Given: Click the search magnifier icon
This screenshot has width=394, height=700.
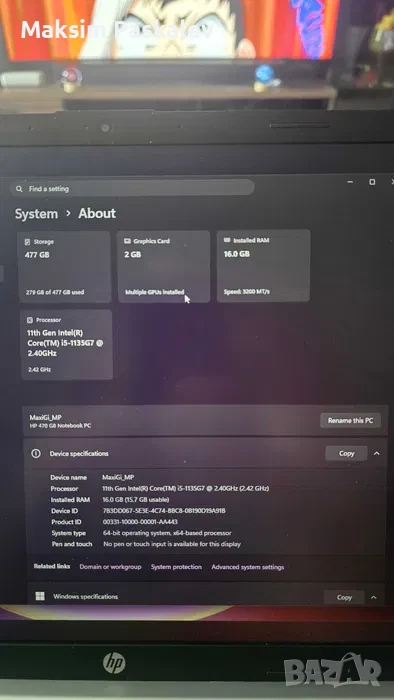Looking at the screenshot, I should [x=19, y=189].
